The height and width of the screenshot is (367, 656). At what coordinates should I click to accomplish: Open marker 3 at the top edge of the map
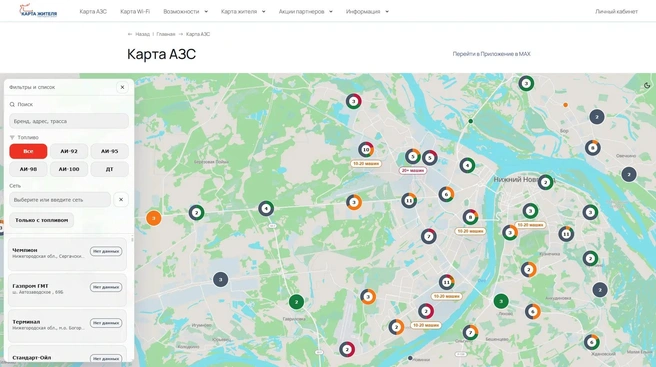click(526, 83)
